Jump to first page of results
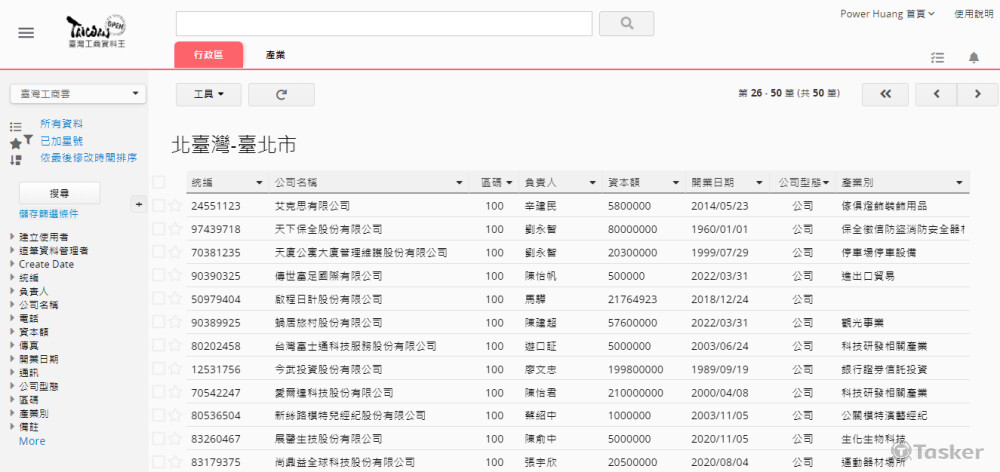This screenshot has width=1000, height=472. 885,94
